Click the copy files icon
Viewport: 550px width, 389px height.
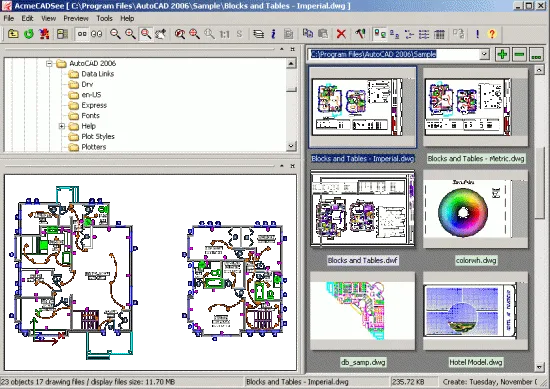(x=308, y=33)
